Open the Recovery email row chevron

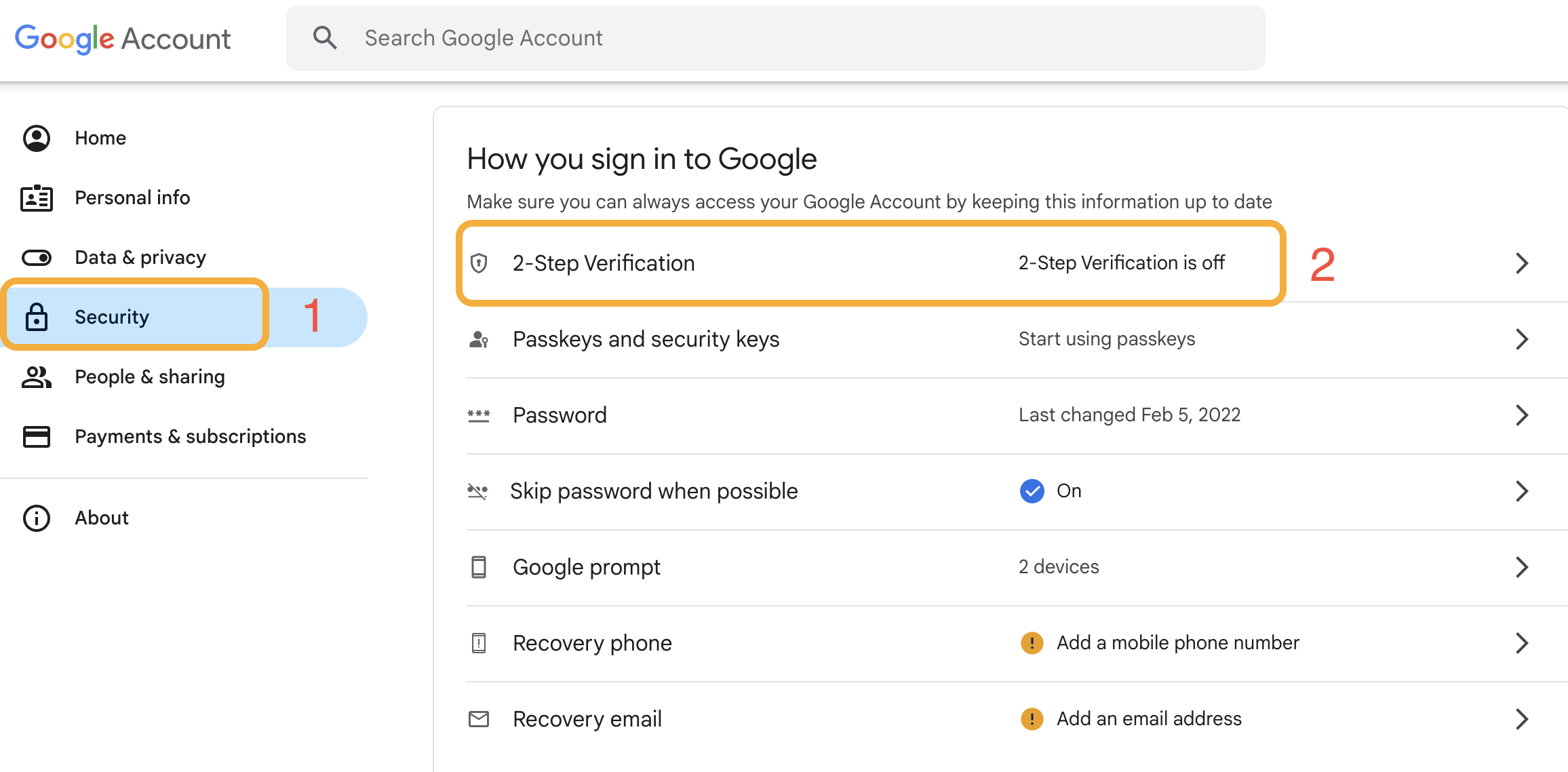point(1522,719)
